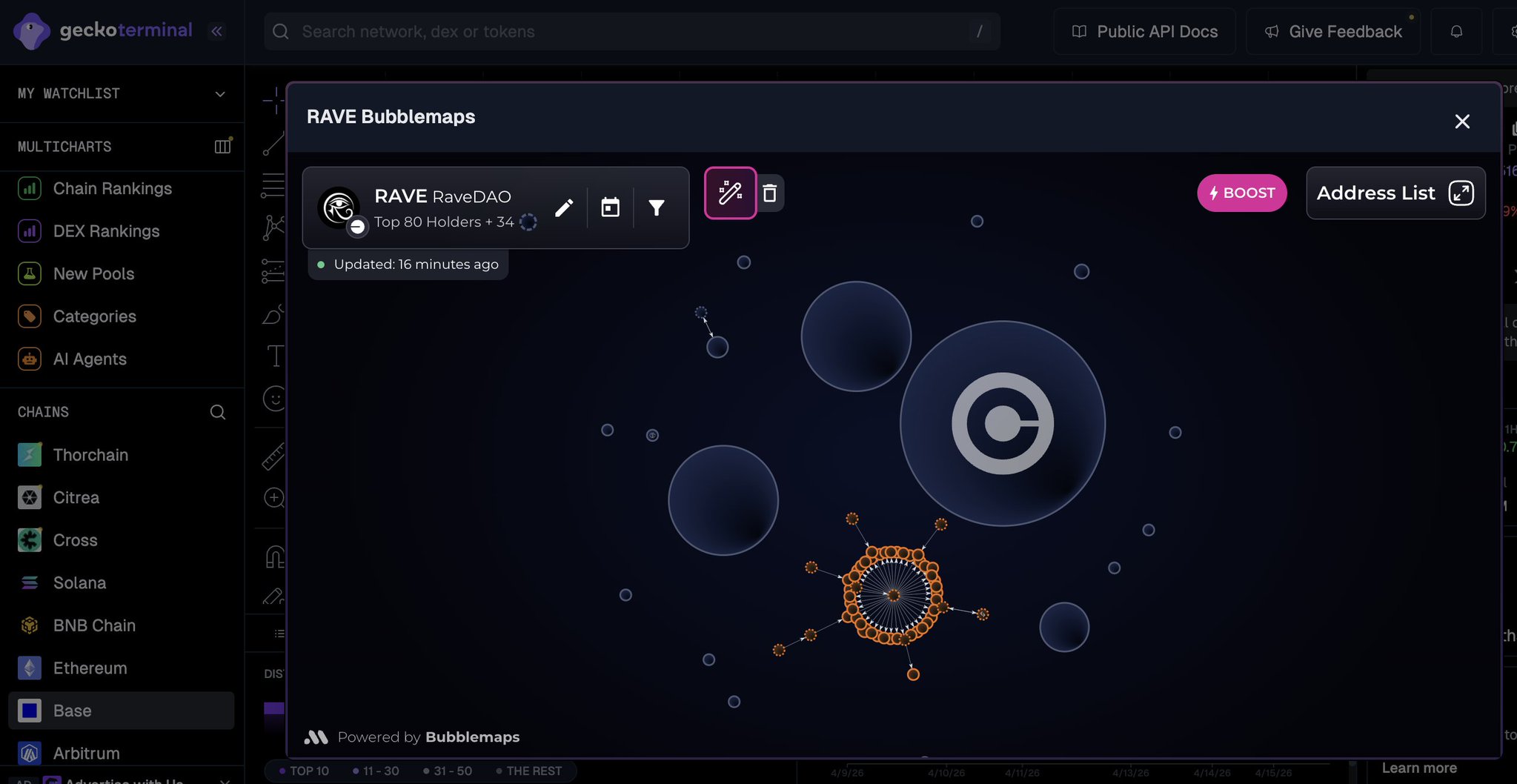
Task: Select the Cross network
Action: click(x=122, y=540)
